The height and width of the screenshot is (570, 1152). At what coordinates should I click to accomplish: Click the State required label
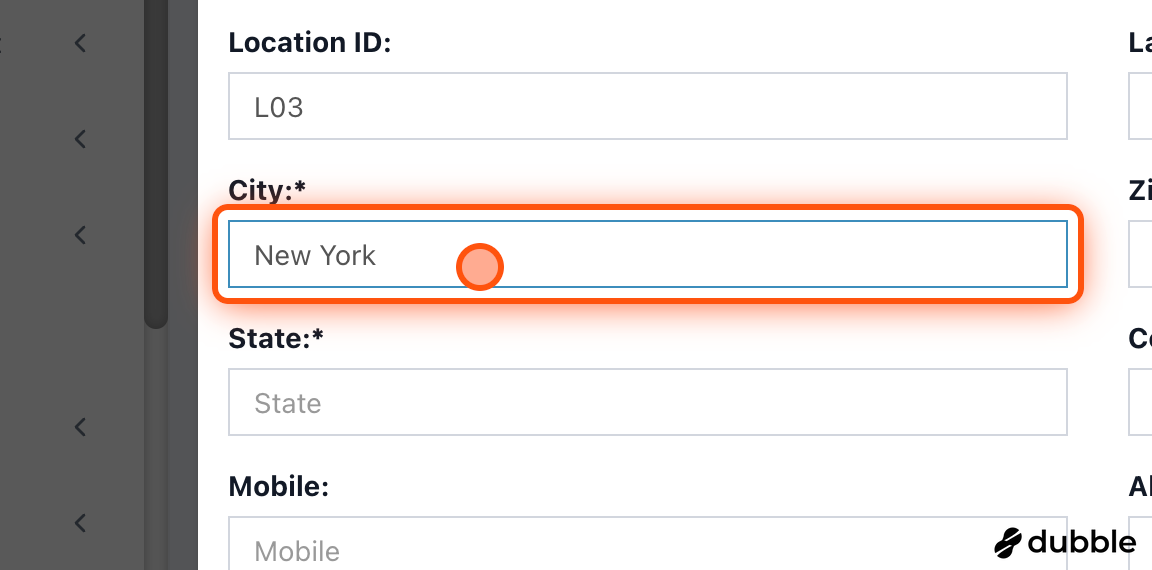(x=276, y=339)
